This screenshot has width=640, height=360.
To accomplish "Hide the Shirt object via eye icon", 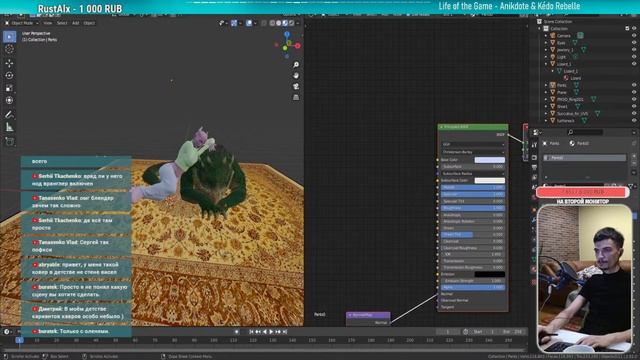I will (x=634, y=106).
